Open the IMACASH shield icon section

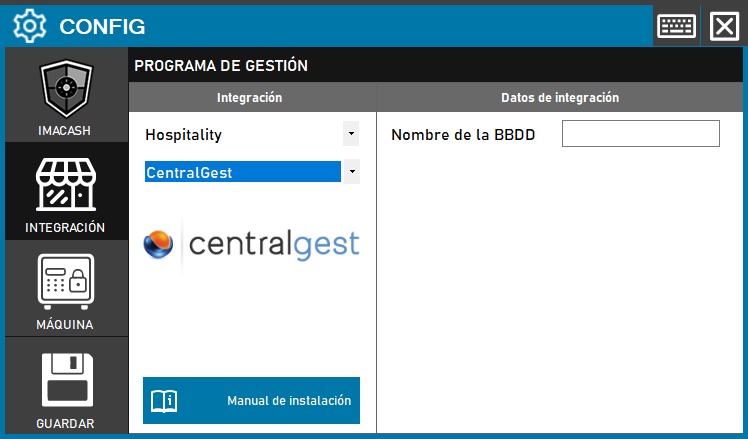66,90
